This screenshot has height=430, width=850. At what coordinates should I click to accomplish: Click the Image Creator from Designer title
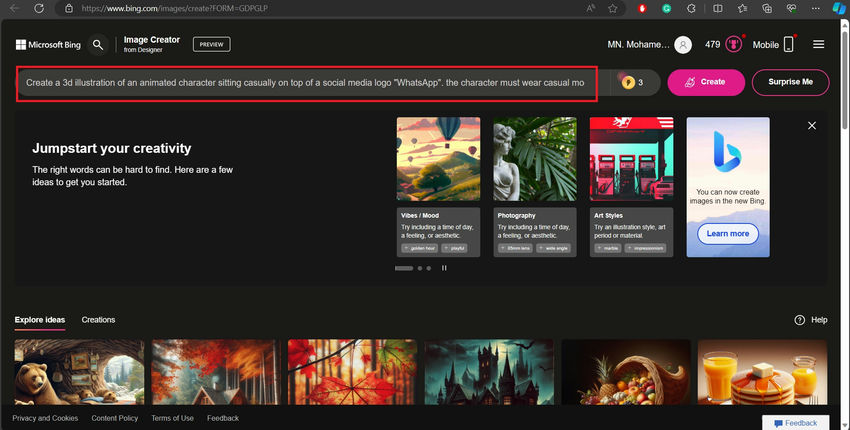(151, 44)
